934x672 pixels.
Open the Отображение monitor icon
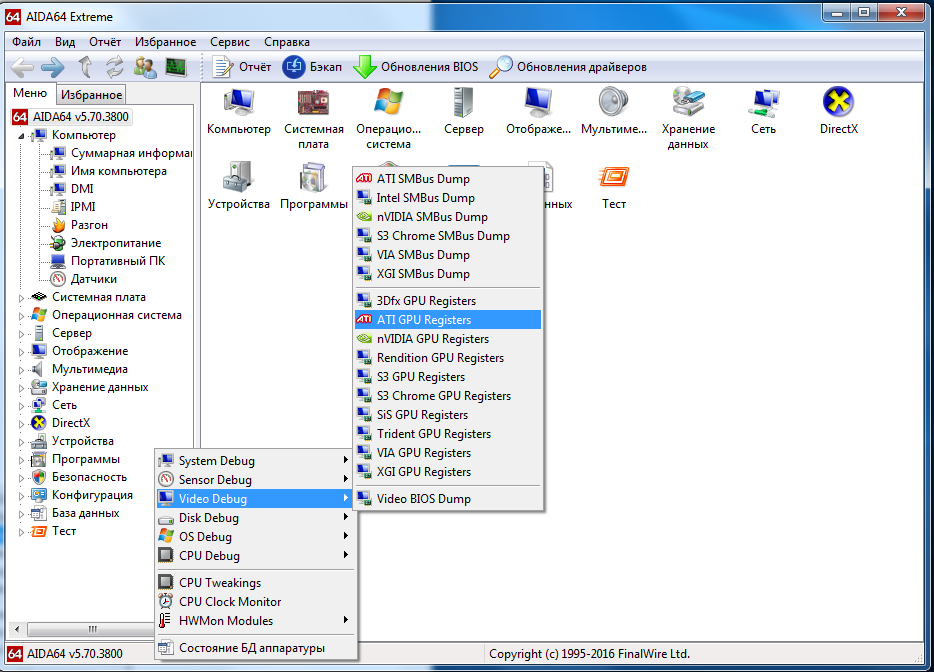pyautogui.click(x=538, y=112)
